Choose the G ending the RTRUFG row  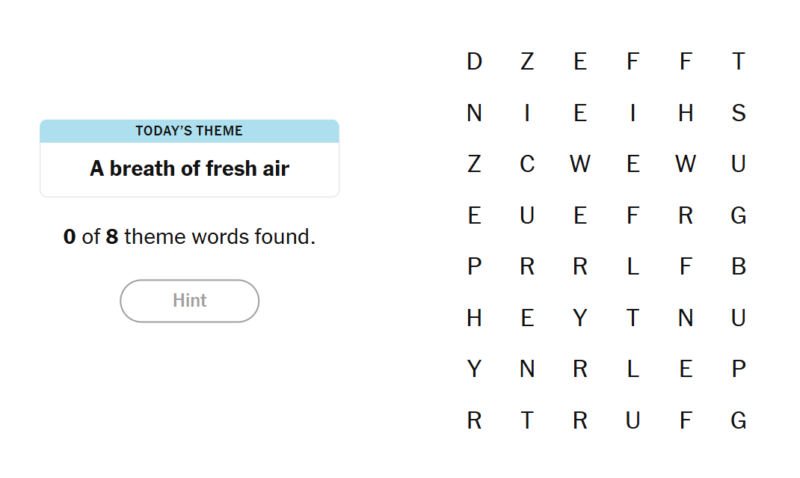(738, 420)
